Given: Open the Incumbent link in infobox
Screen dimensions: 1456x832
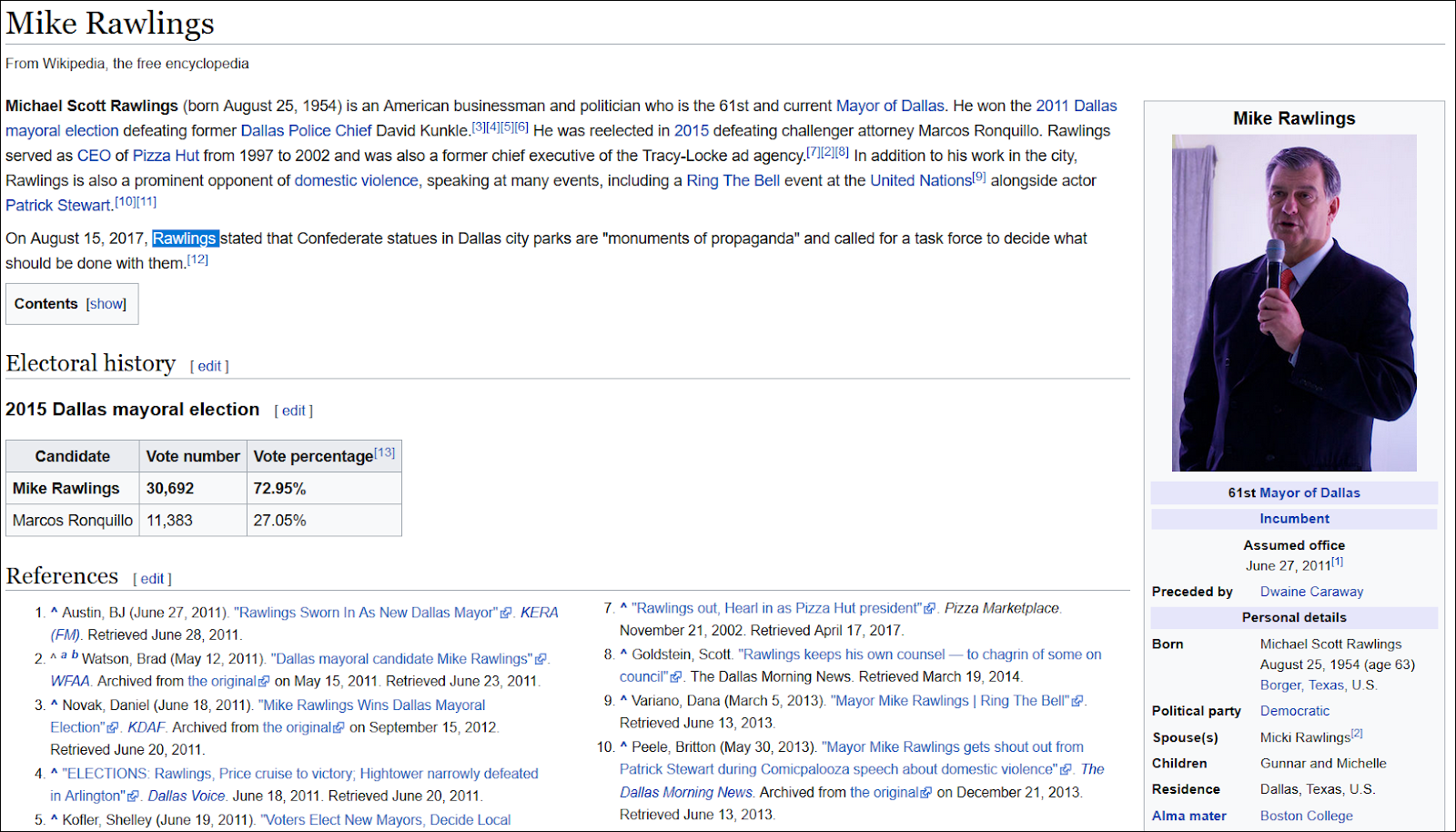Looking at the screenshot, I should [x=1294, y=518].
